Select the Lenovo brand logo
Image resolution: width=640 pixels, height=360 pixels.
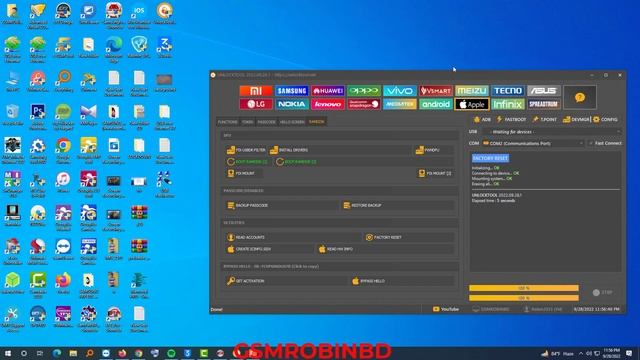(x=328, y=104)
